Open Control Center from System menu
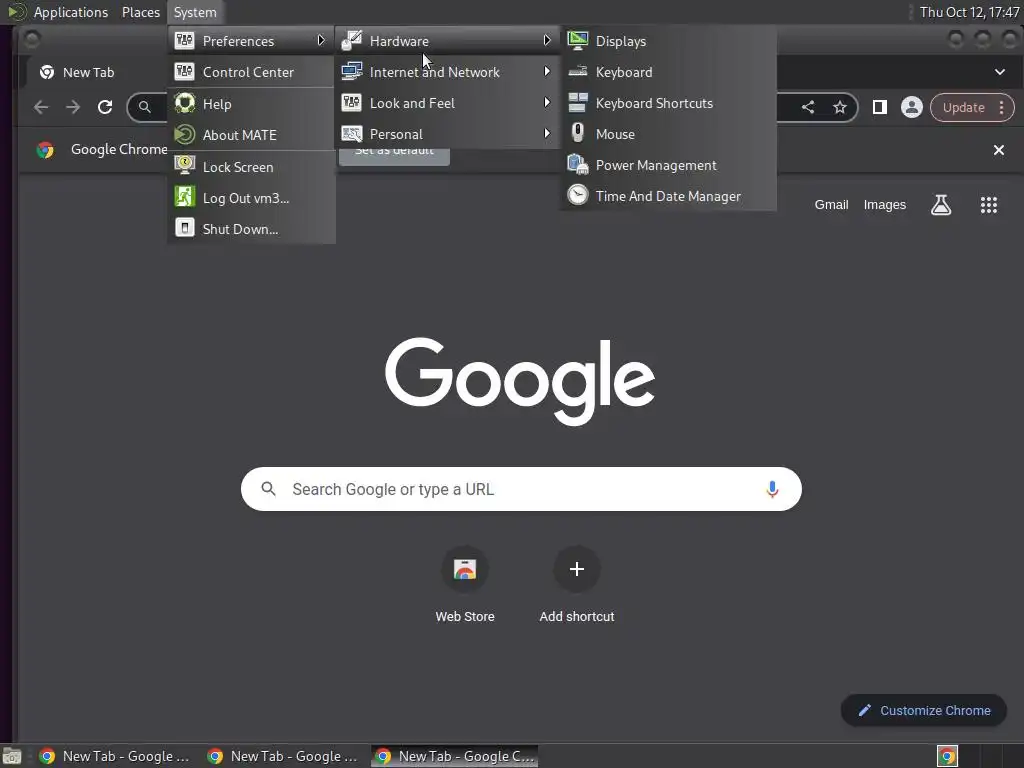The image size is (1024, 768). click(x=251, y=72)
